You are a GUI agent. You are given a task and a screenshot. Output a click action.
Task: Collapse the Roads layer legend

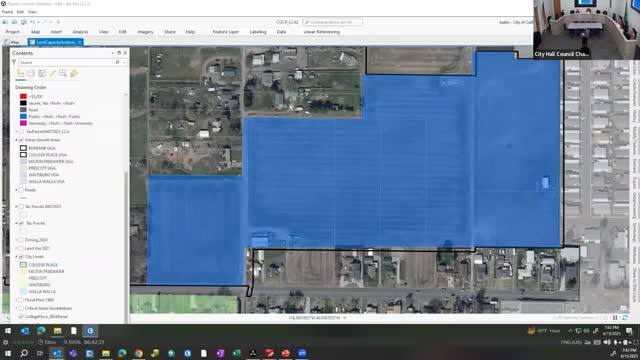tap(17, 190)
